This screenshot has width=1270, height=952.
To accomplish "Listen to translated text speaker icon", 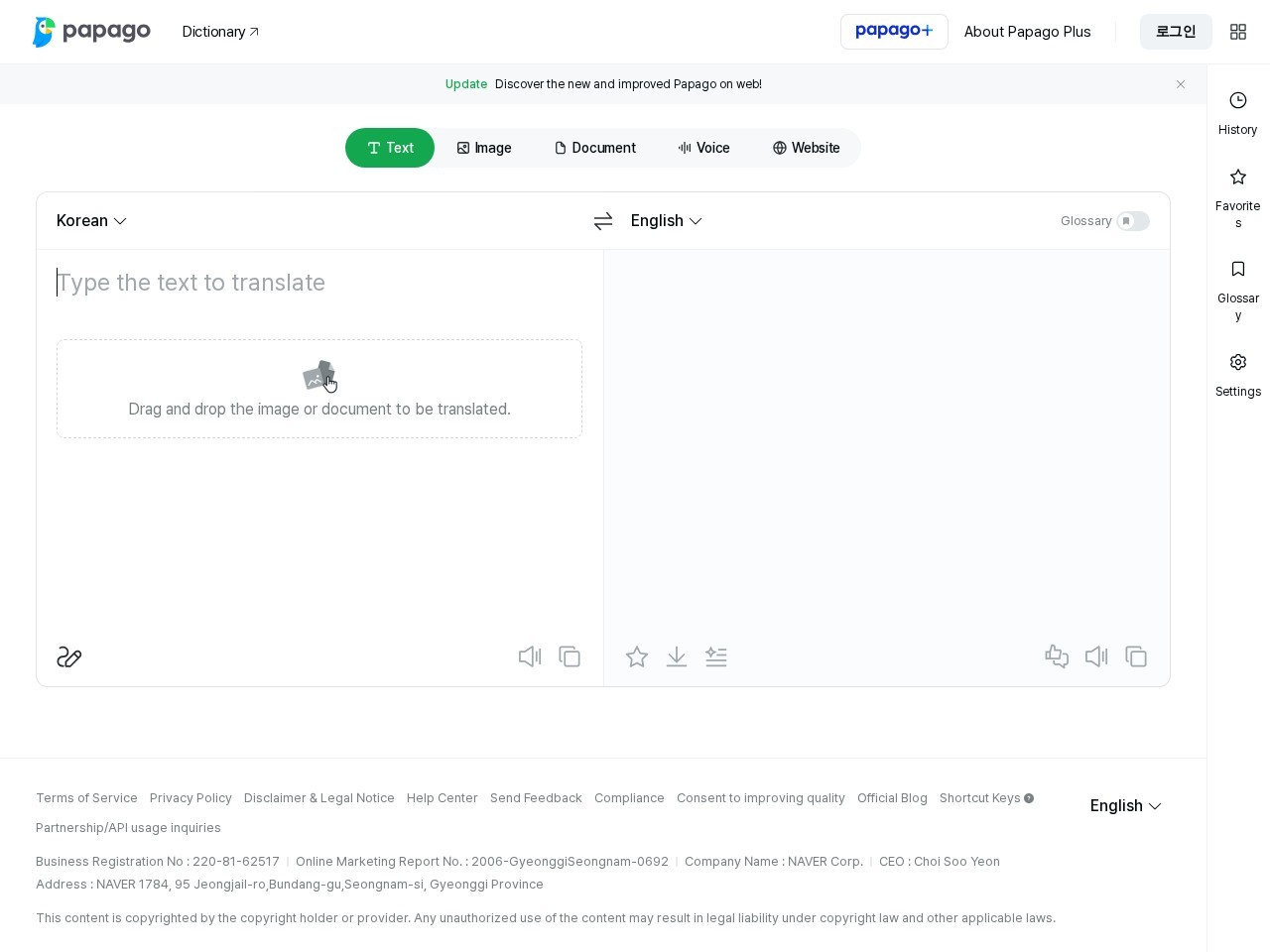I will click(1096, 656).
